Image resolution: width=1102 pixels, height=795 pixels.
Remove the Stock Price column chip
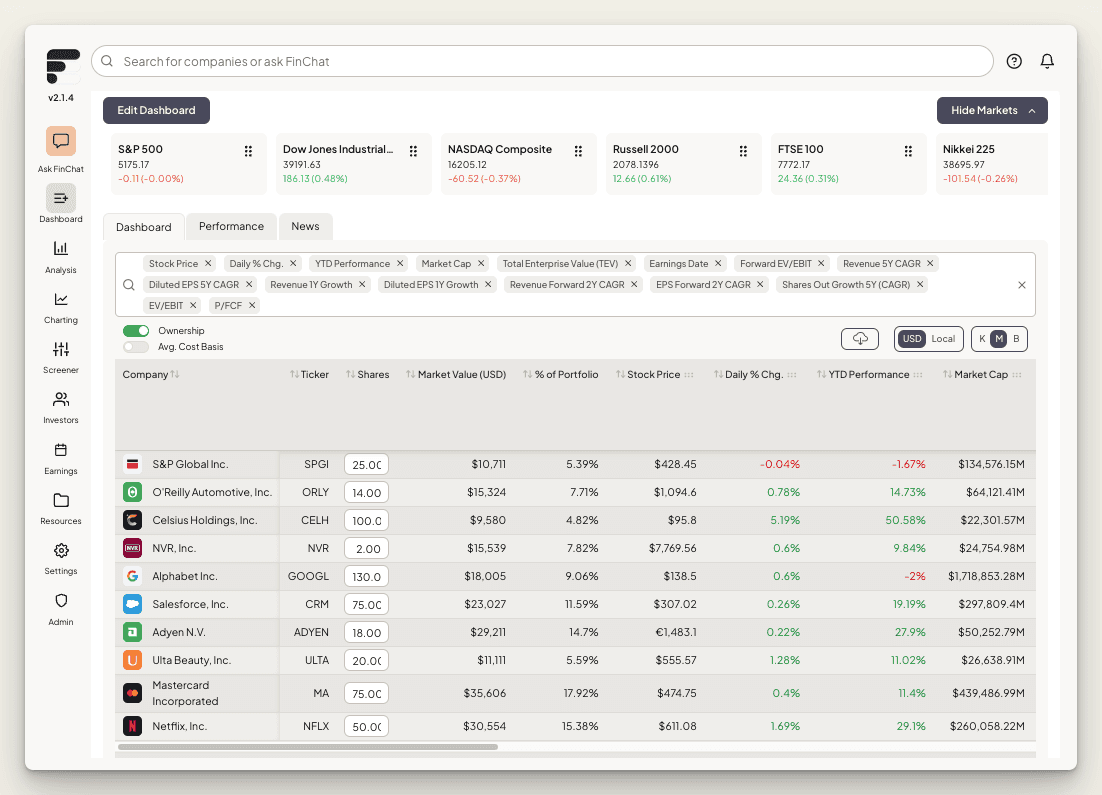pyautogui.click(x=208, y=264)
